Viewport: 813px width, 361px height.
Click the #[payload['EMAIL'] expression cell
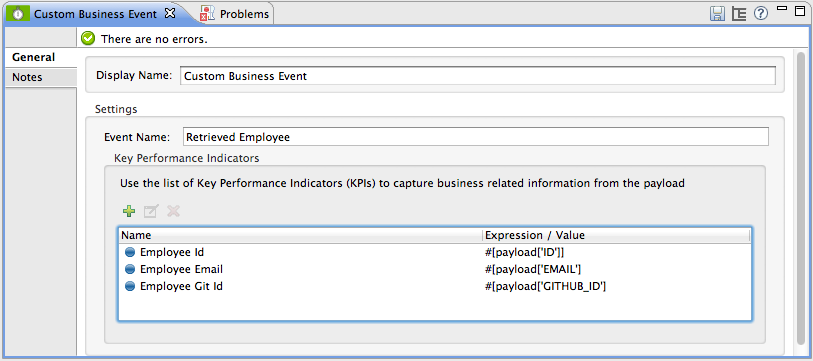(x=532, y=269)
